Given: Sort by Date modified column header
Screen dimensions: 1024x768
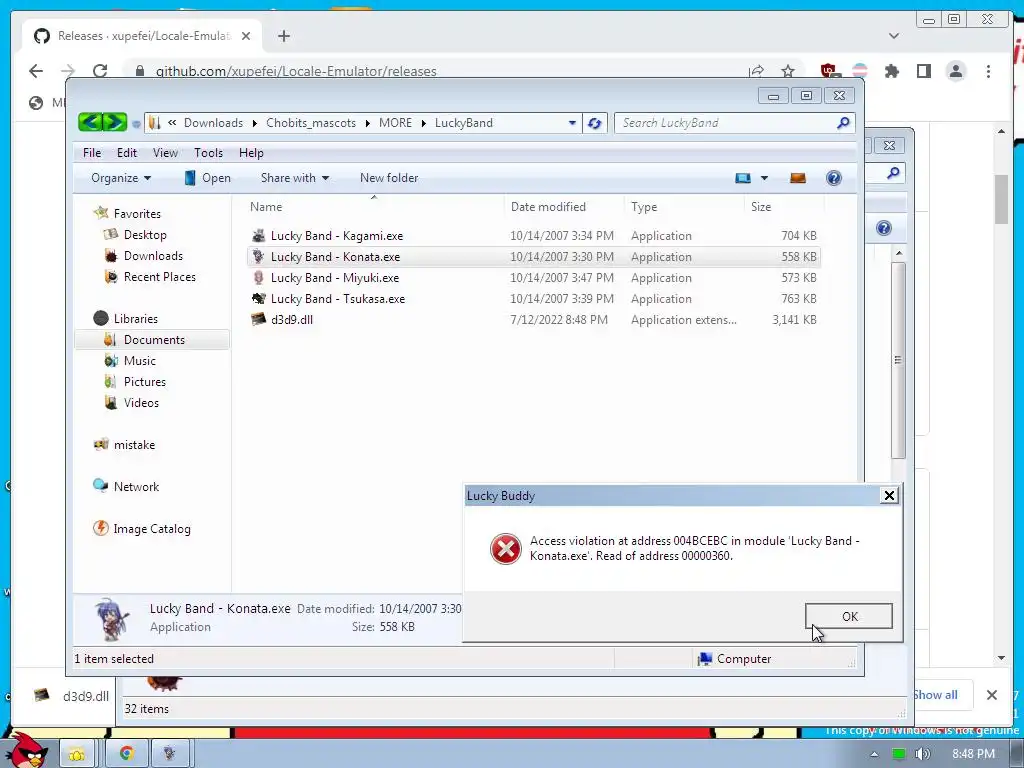Looking at the screenshot, I should coord(548,206).
